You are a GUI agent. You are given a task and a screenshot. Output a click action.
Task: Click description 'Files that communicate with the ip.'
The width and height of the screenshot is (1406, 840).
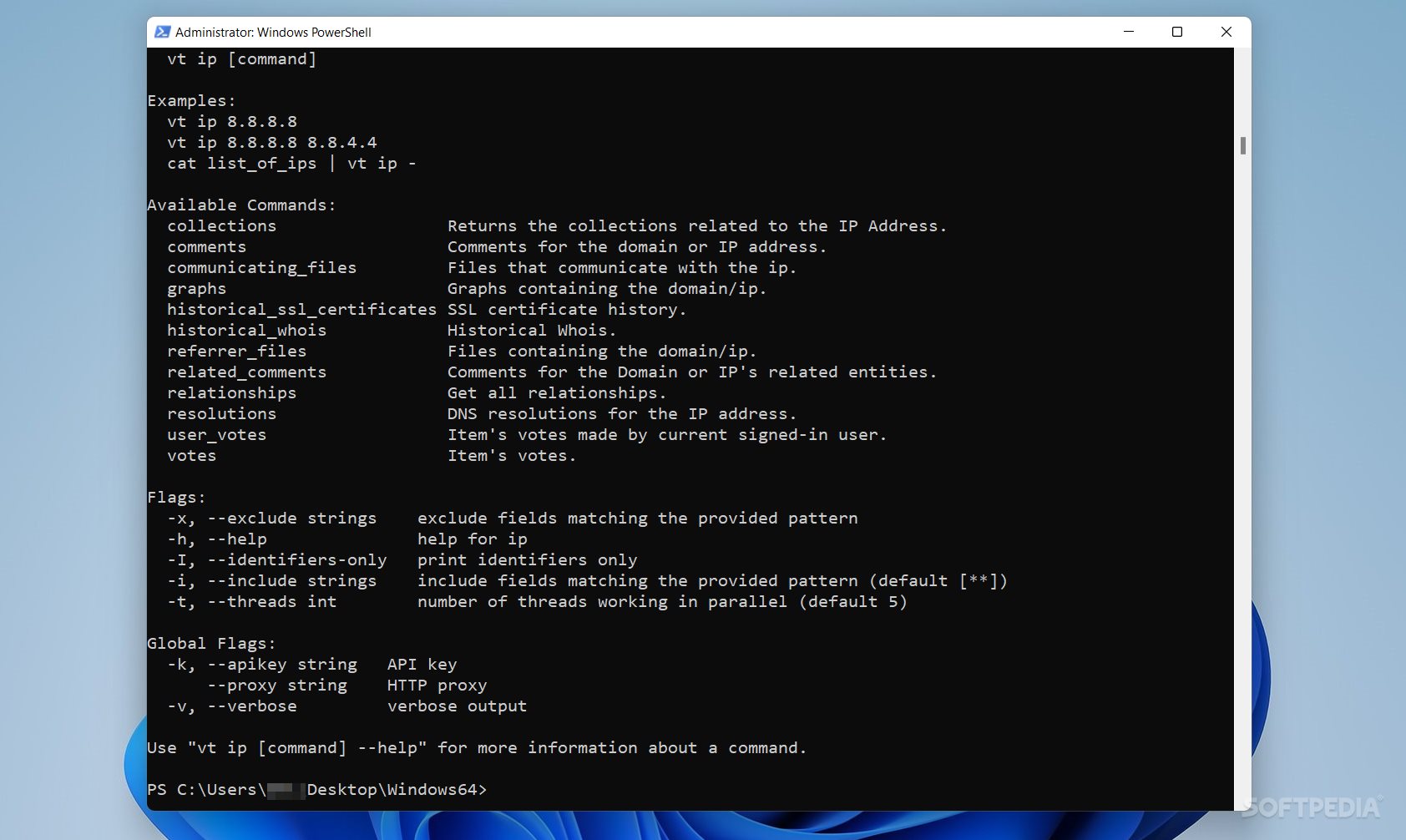(622, 268)
